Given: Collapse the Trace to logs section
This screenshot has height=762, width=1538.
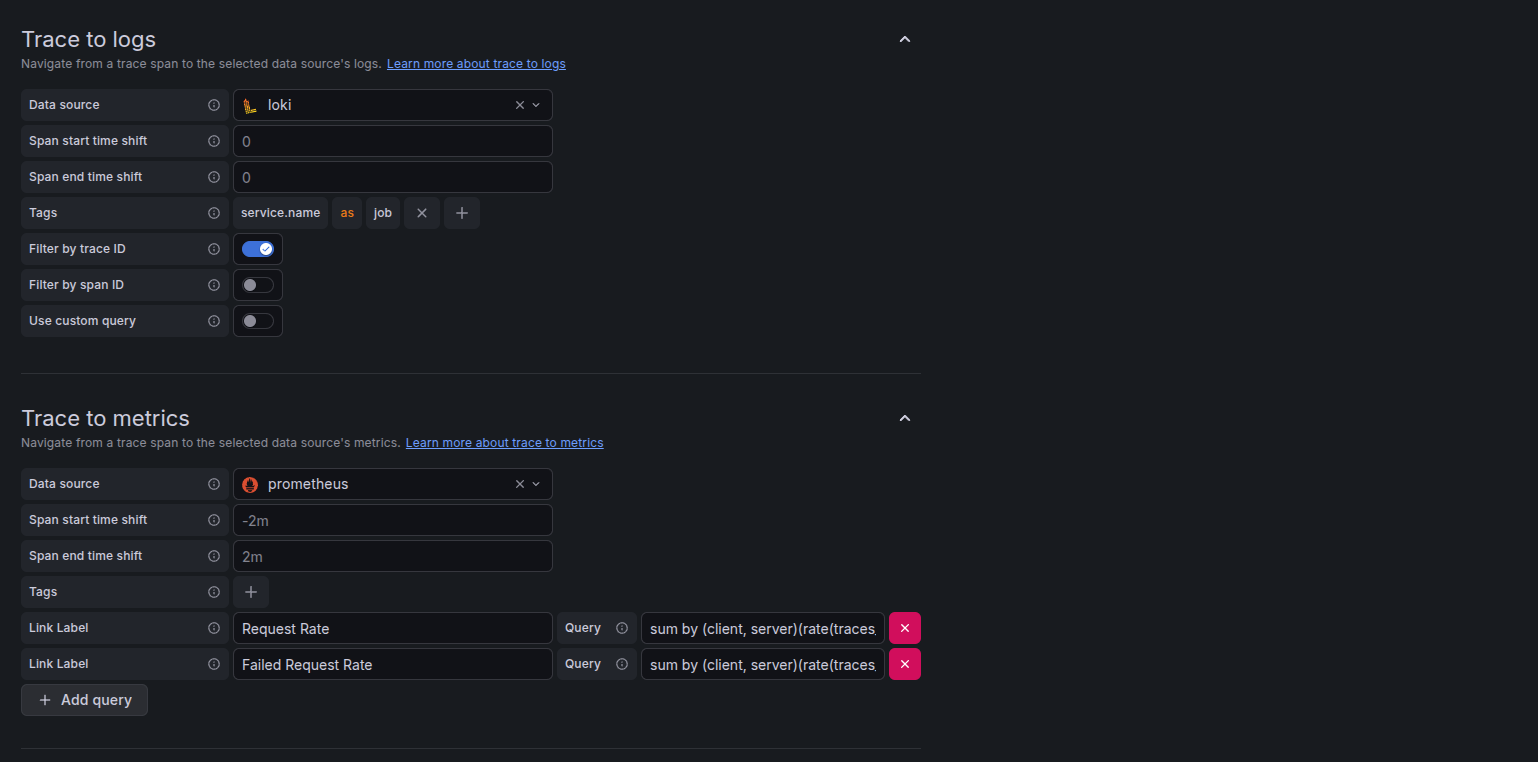Looking at the screenshot, I should [x=904, y=39].
